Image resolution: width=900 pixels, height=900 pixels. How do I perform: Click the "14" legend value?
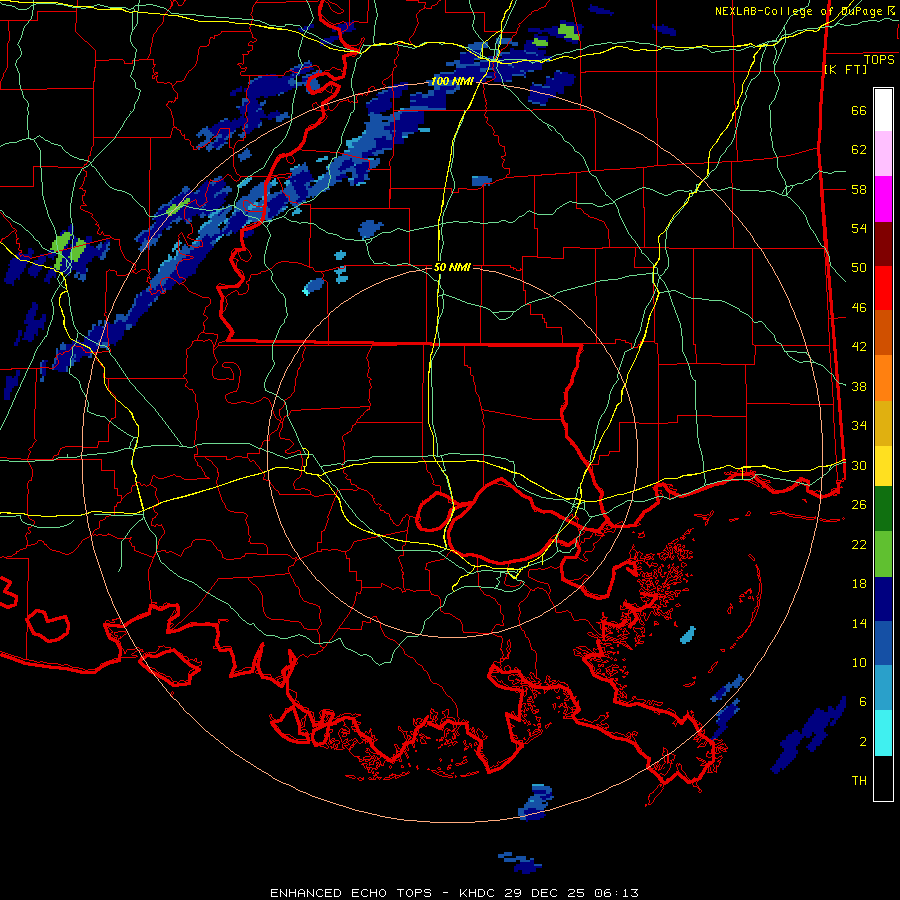[x=859, y=623]
